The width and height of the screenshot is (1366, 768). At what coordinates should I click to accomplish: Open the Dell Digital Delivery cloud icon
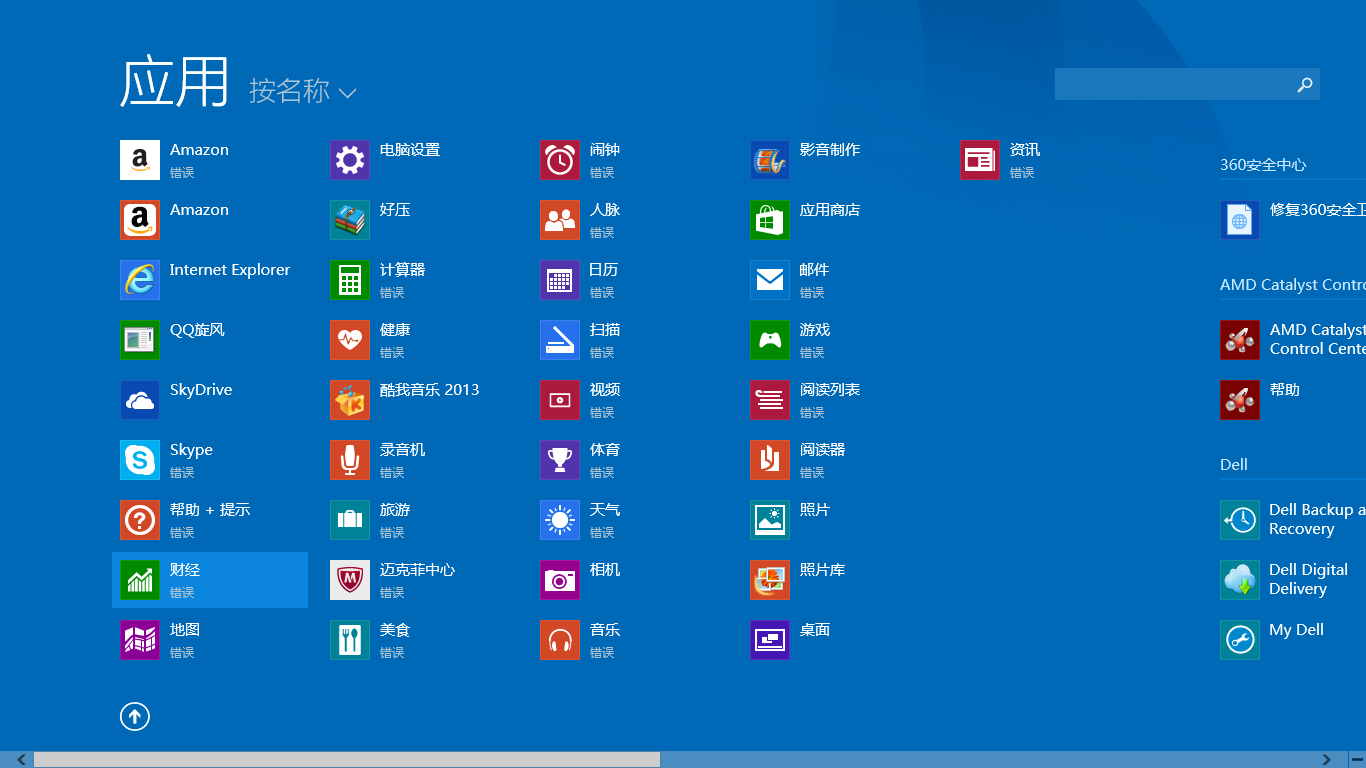click(1240, 580)
